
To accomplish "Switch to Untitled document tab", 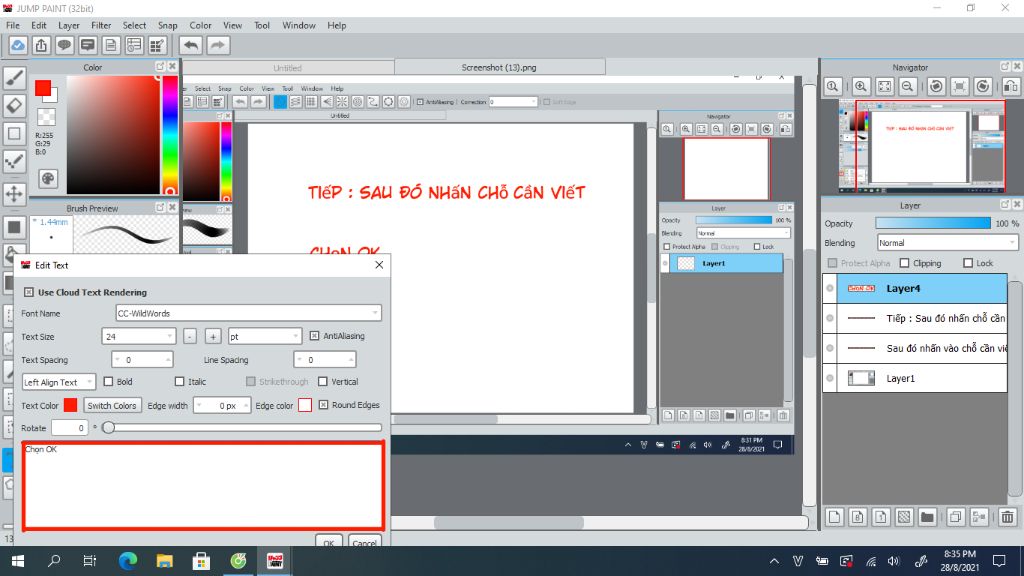I will tap(287, 67).
